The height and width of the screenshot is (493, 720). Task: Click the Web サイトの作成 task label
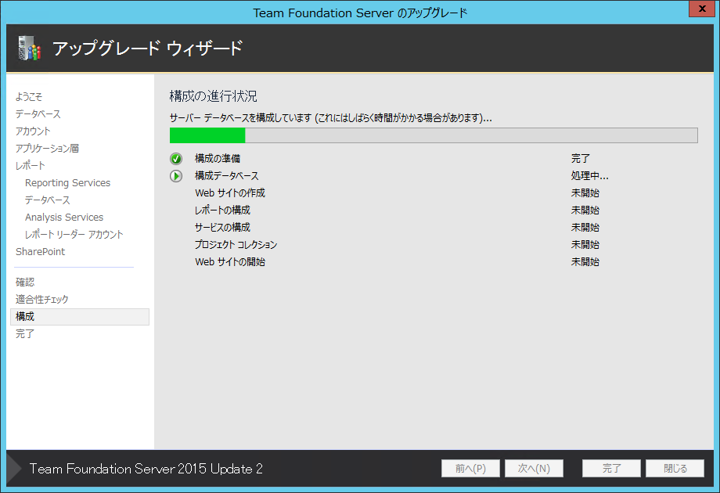click(230, 193)
